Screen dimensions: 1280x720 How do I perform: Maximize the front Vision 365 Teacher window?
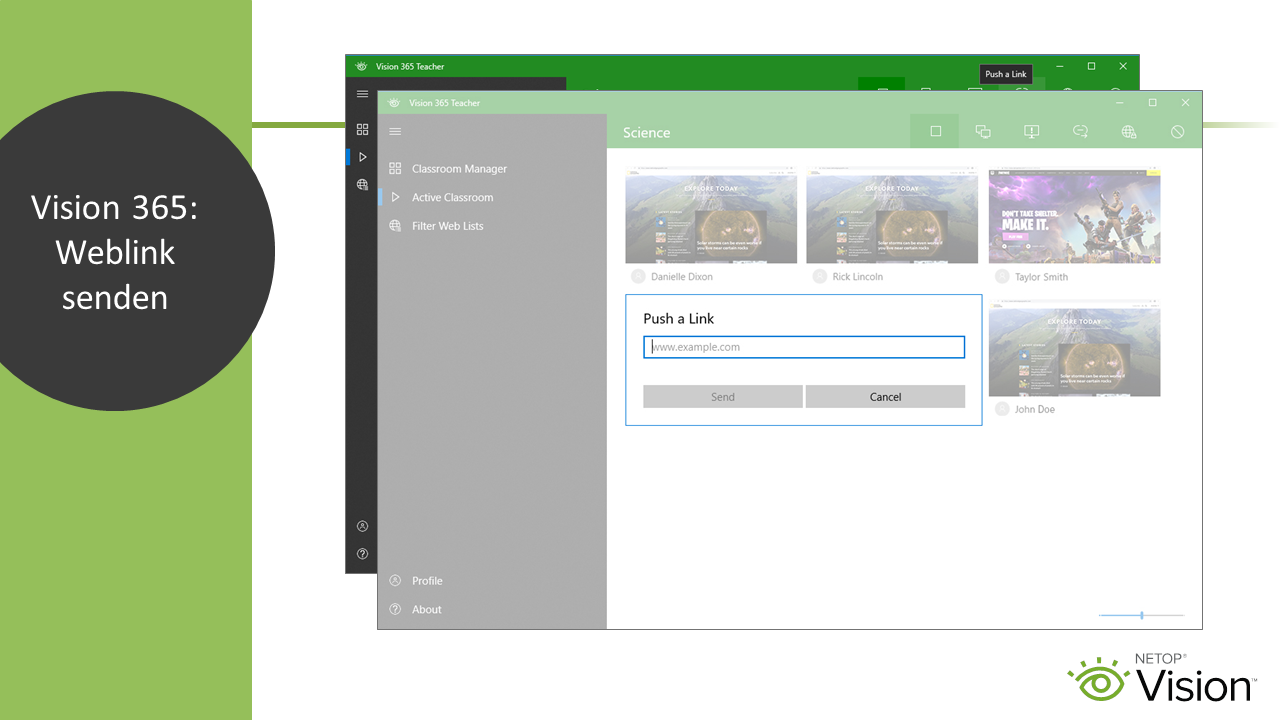(x=1152, y=102)
